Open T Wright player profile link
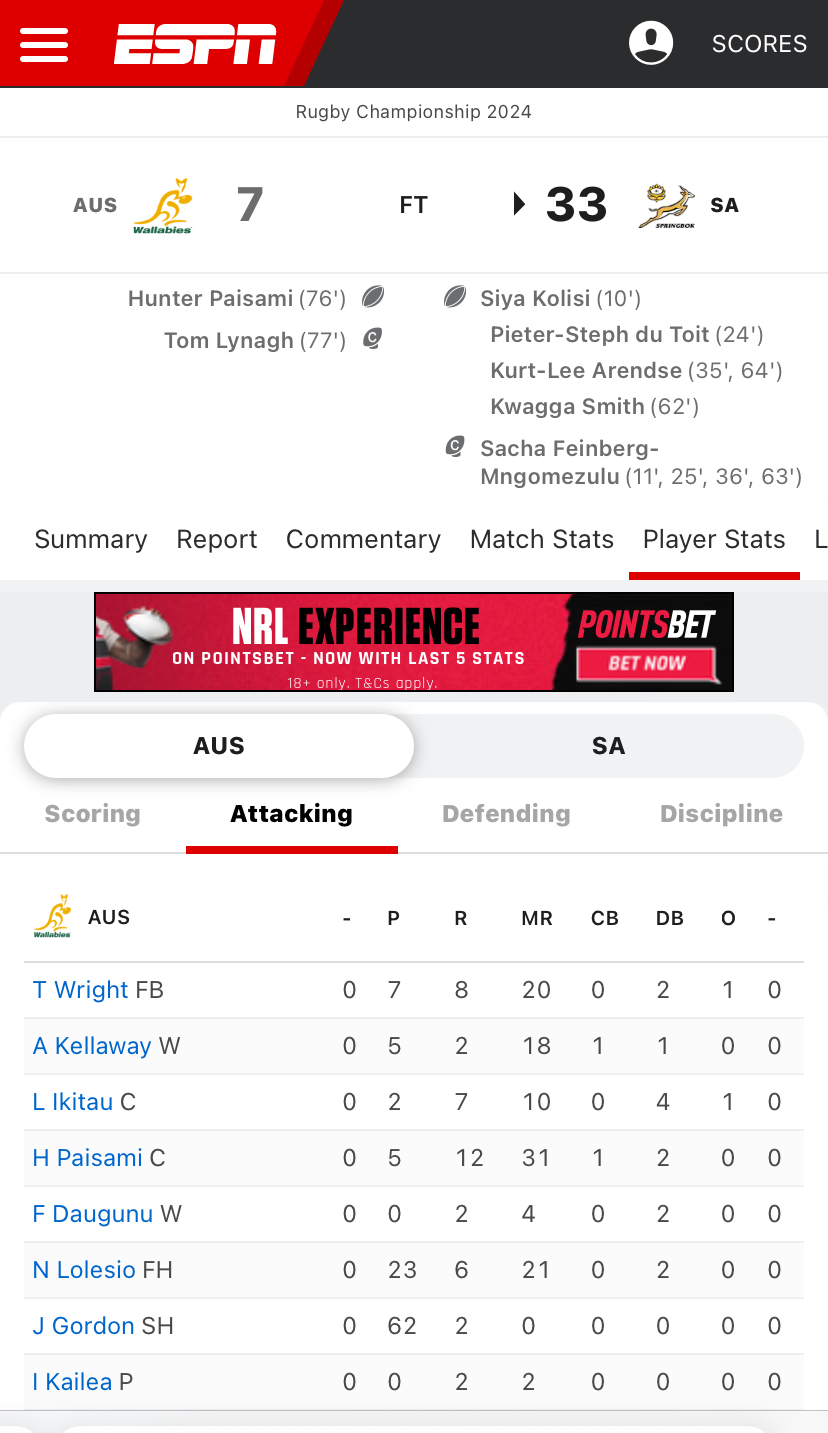 click(80, 990)
